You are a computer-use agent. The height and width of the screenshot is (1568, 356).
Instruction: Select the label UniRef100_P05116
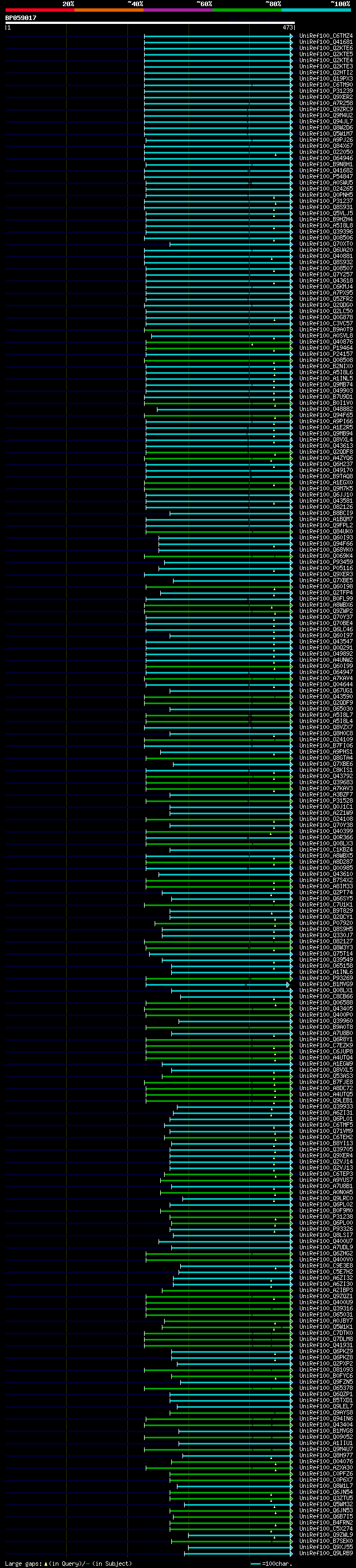coord(326,568)
